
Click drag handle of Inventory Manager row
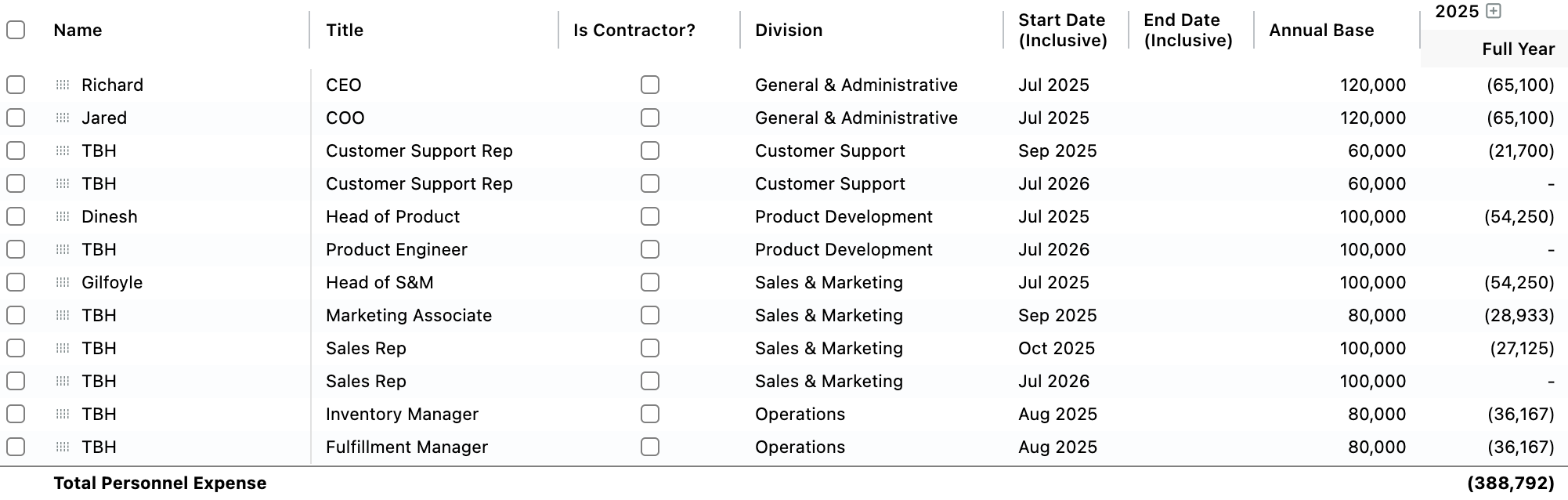pyautogui.click(x=63, y=414)
